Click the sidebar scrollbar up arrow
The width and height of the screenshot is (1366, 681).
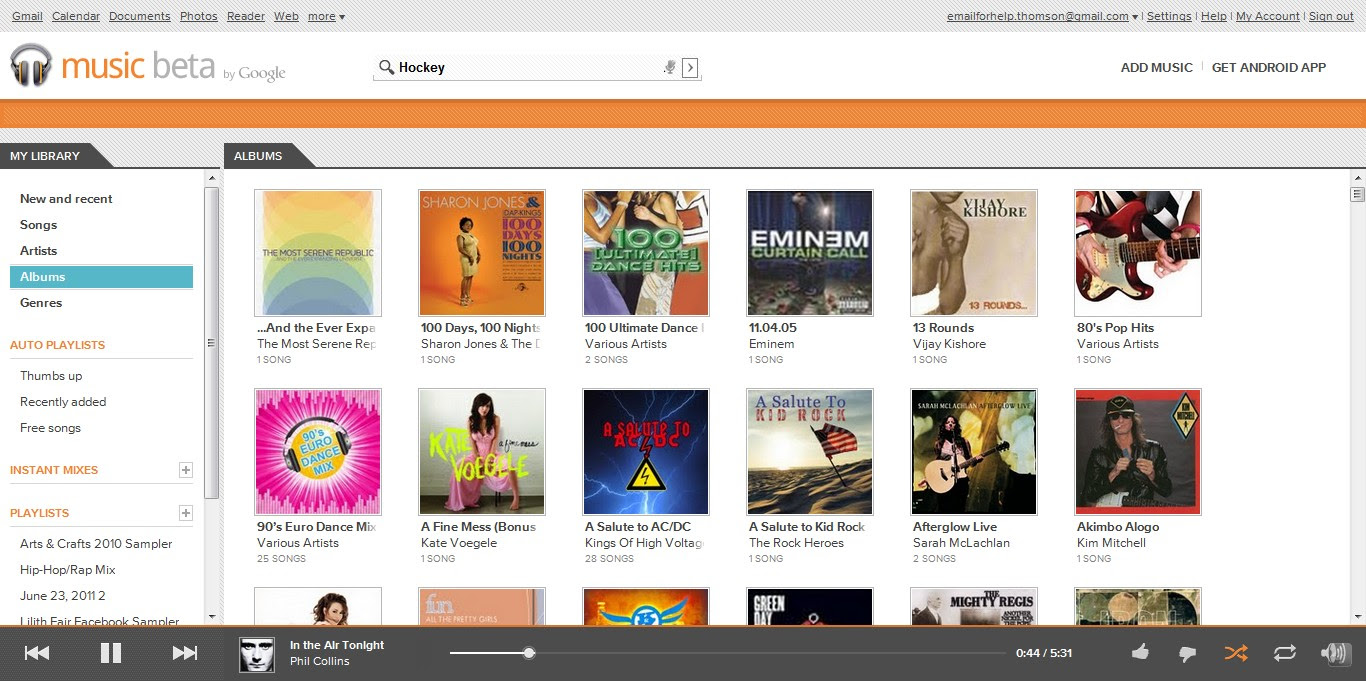pyautogui.click(x=211, y=179)
